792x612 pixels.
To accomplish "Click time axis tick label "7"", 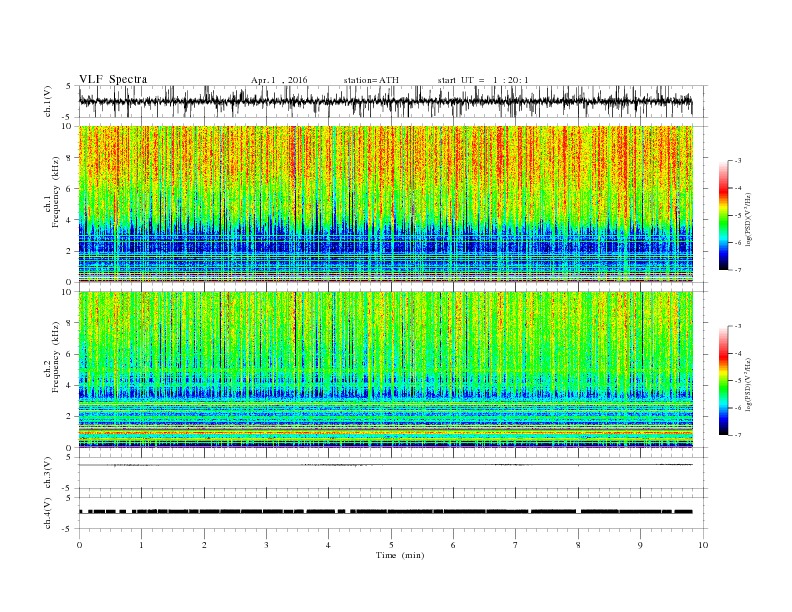I will point(516,545).
